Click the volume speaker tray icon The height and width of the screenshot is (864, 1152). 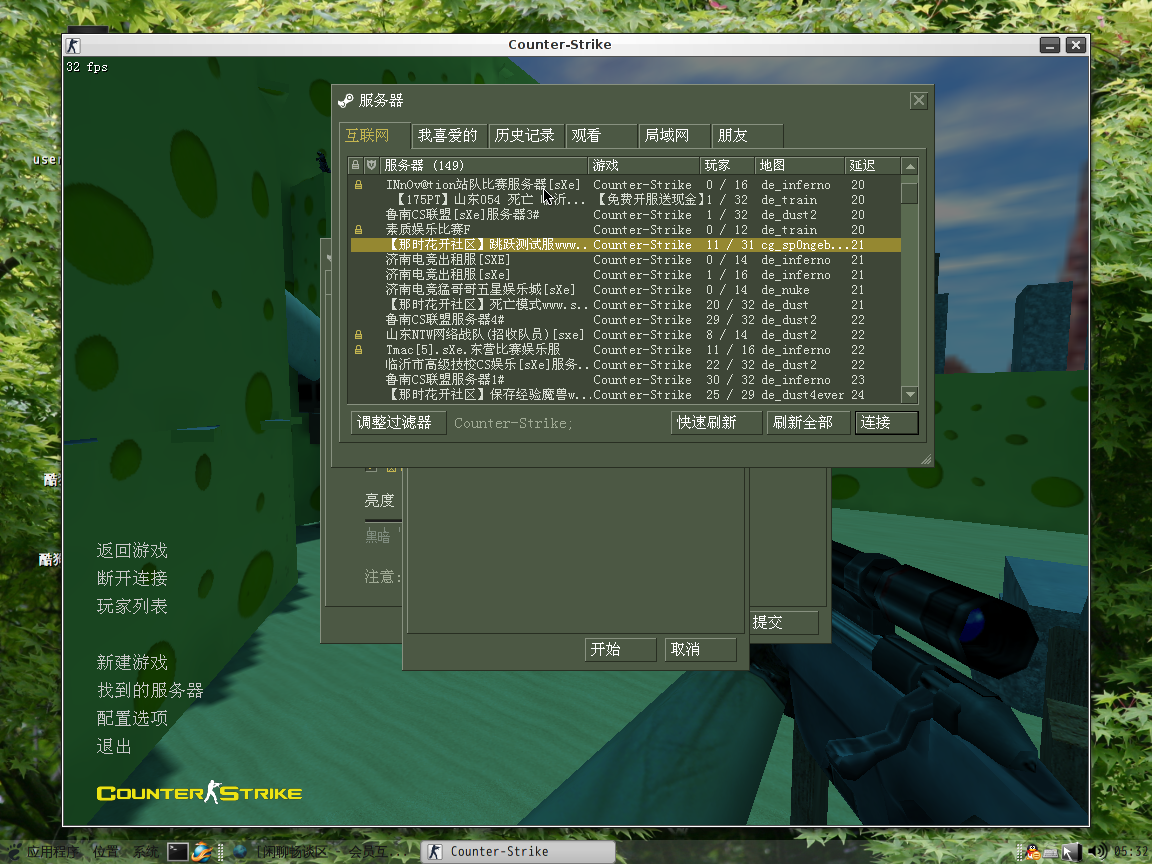tap(1096, 852)
